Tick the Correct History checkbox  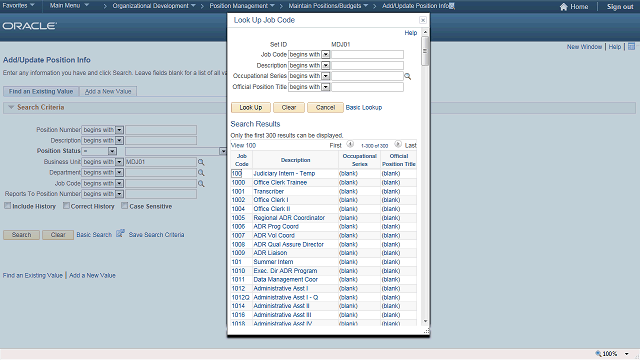tap(66, 206)
